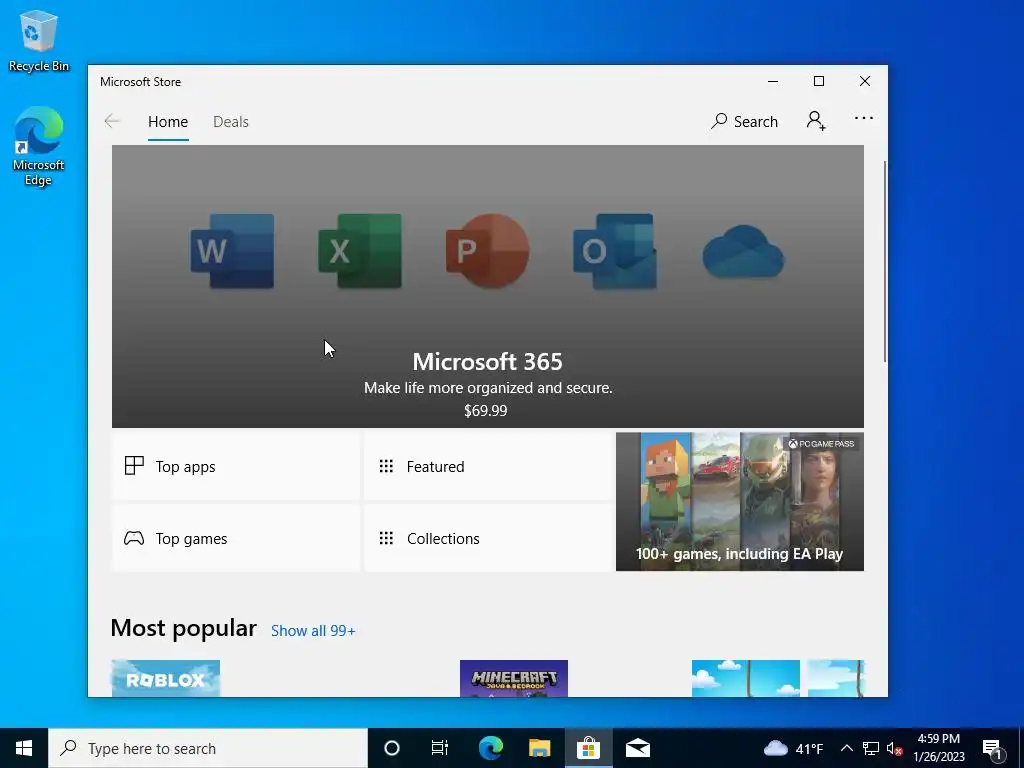The height and width of the screenshot is (768, 1024).
Task: Click the Store window vertical scrollbar
Action: tap(885, 261)
